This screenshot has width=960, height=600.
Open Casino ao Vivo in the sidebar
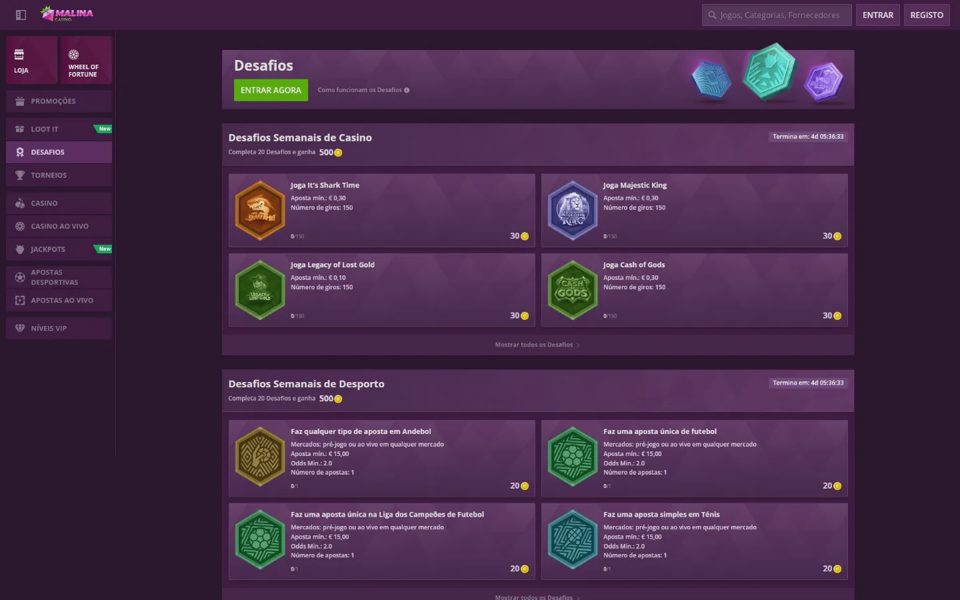59,226
